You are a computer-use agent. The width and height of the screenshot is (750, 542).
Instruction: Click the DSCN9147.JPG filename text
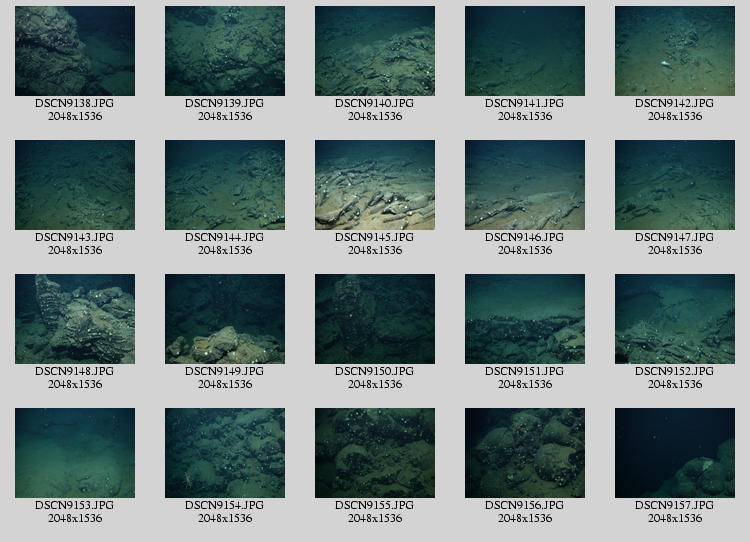[x=675, y=237]
